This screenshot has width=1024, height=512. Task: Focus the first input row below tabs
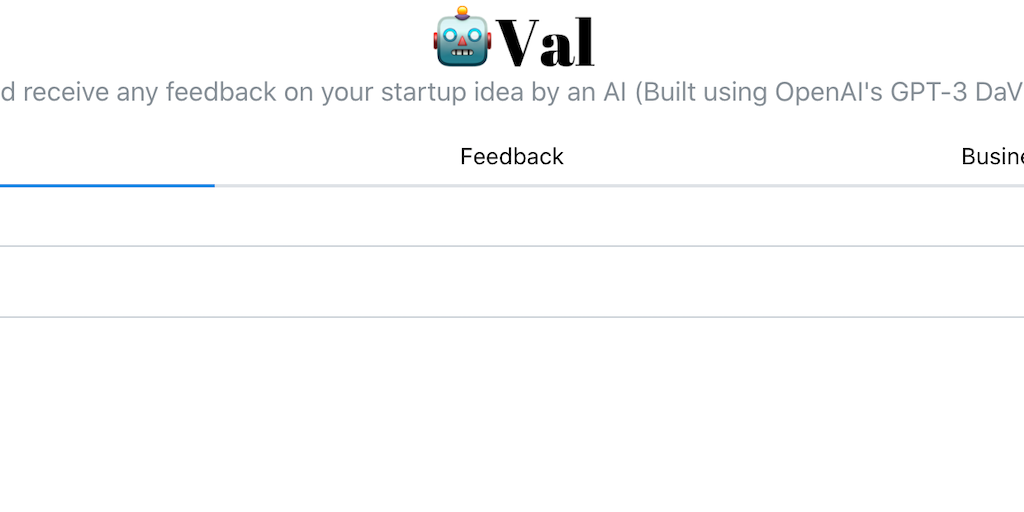pos(511,216)
